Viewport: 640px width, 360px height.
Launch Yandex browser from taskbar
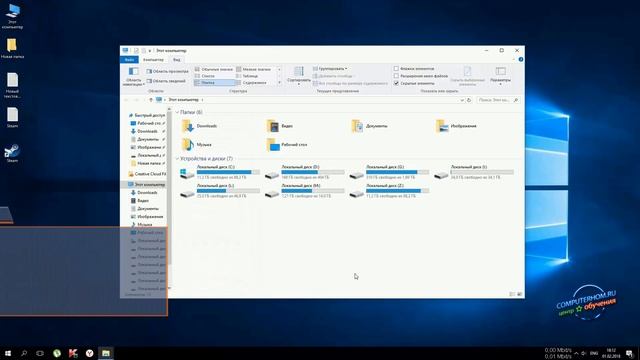coord(89,353)
